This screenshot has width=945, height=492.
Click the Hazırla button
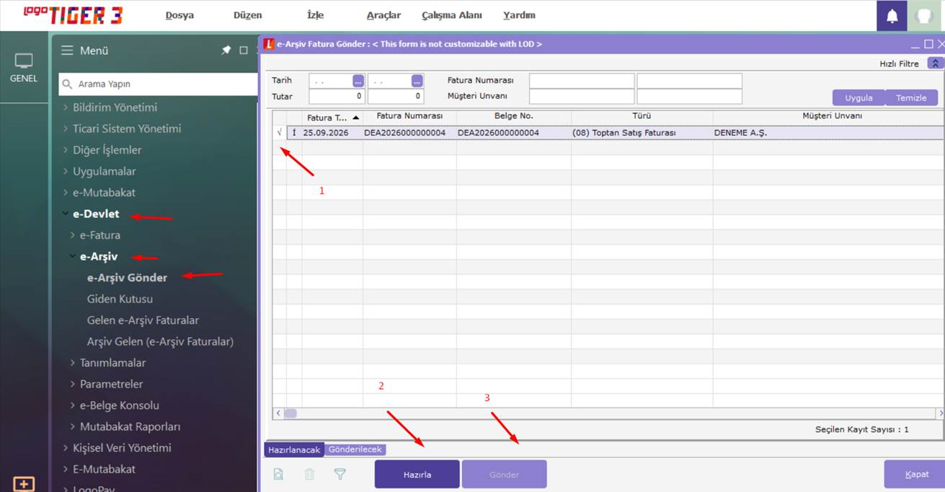point(417,475)
